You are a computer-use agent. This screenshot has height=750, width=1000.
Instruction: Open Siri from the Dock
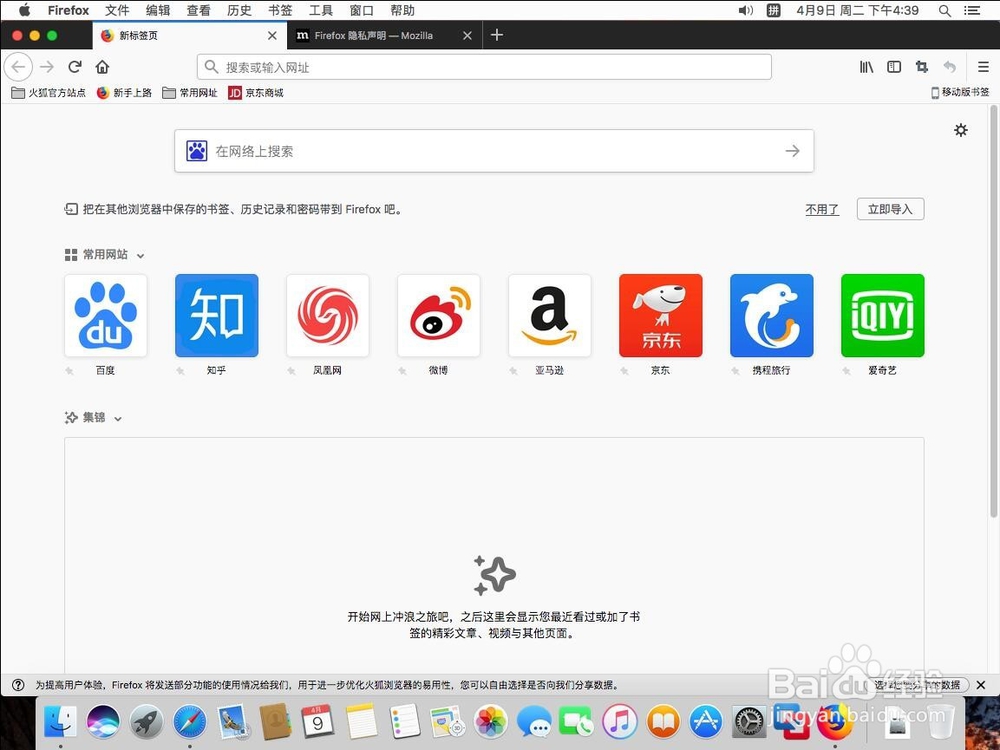click(x=103, y=721)
